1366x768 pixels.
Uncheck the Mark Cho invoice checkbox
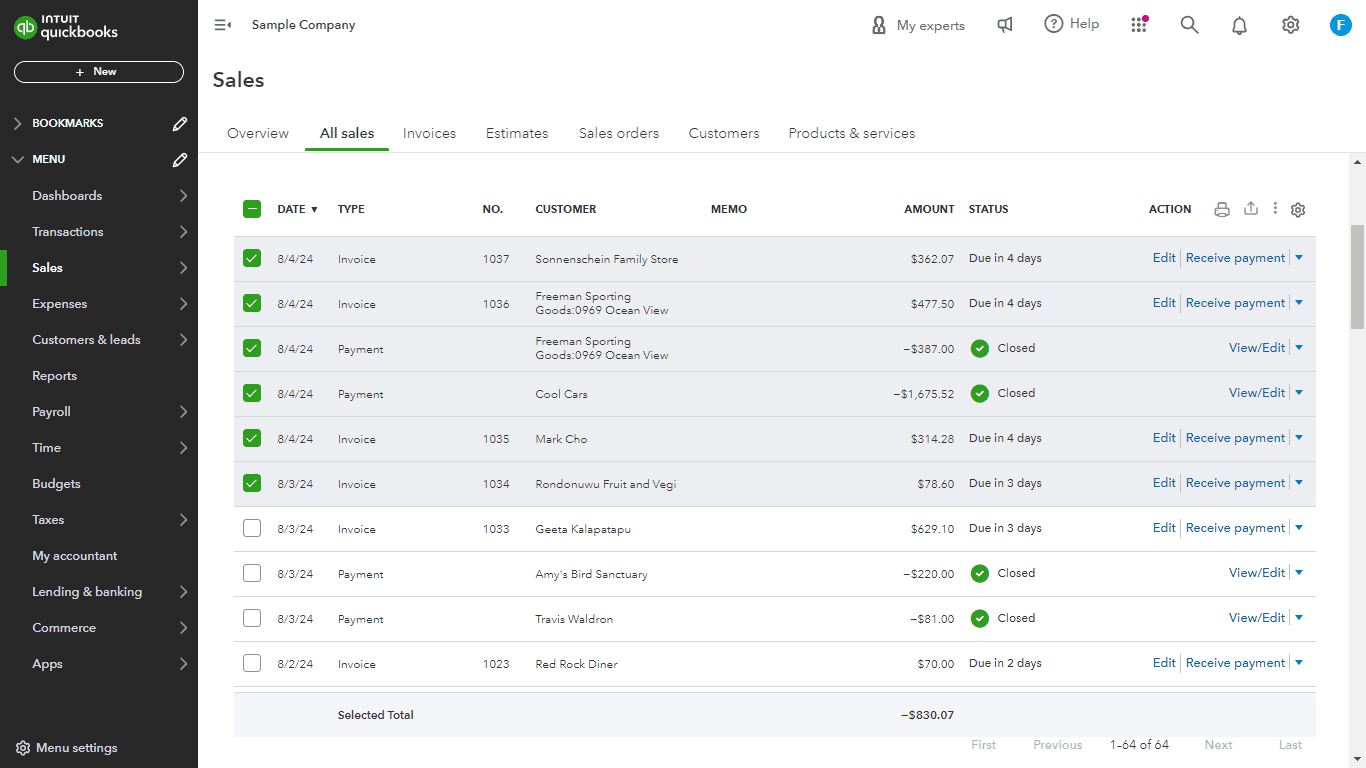click(x=252, y=438)
